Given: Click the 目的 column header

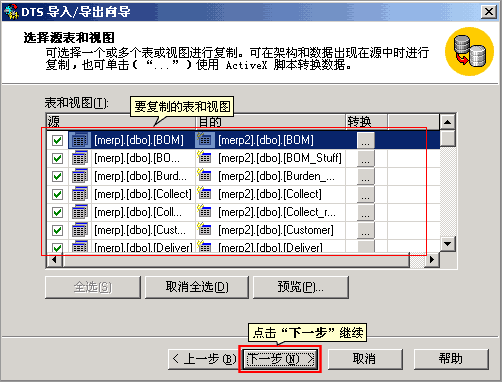Looking at the screenshot, I should coord(270,122).
